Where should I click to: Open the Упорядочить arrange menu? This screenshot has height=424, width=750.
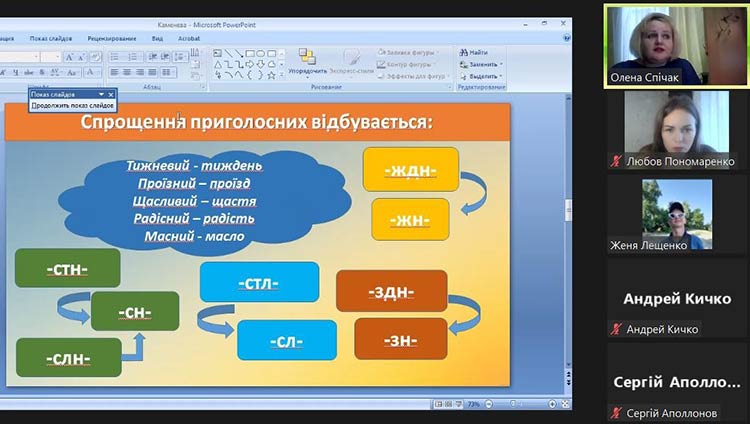point(308,61)
